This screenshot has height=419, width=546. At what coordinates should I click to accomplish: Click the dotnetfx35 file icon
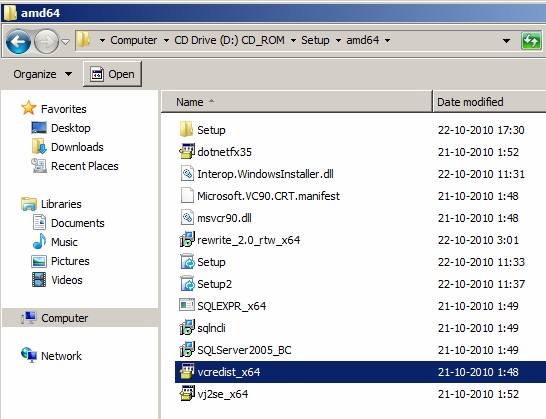(x=187, y=151)
